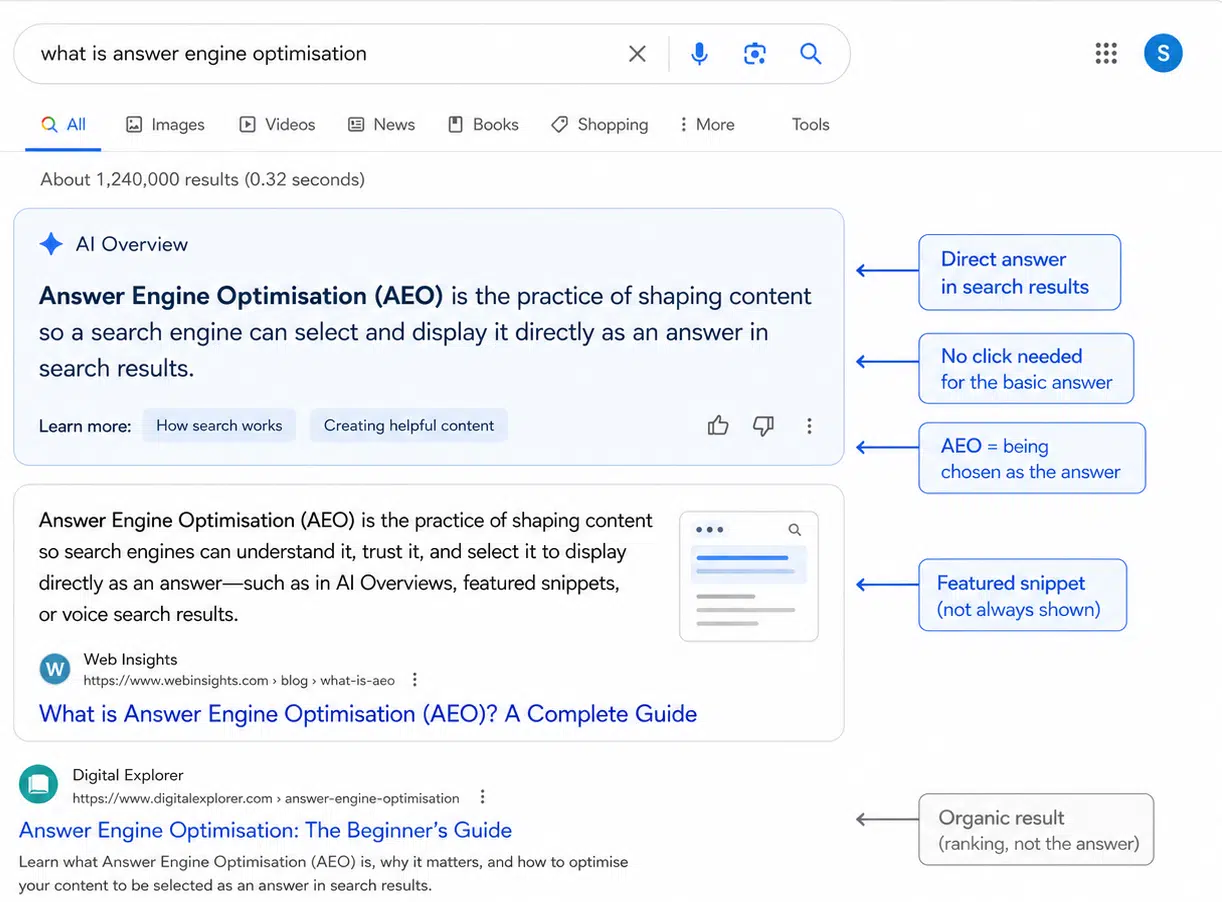Open the Google apps grid
This screenshot has width=1222, height=902.
tap(1106, 53)
